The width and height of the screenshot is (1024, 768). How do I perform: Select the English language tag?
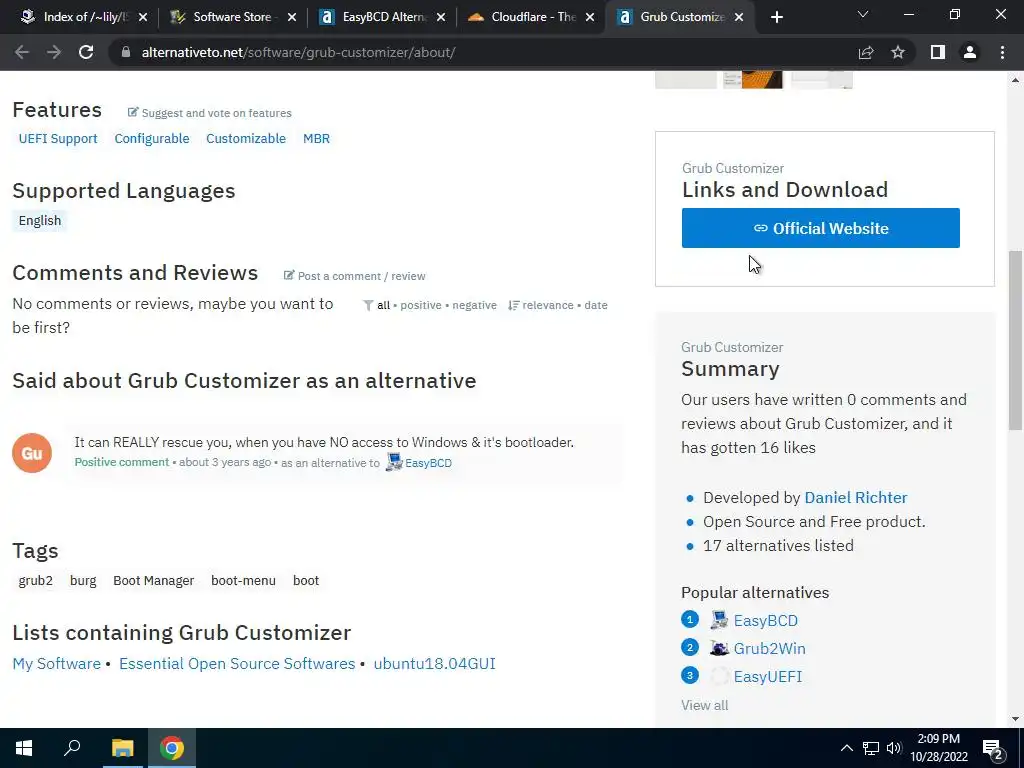point(40,221)
